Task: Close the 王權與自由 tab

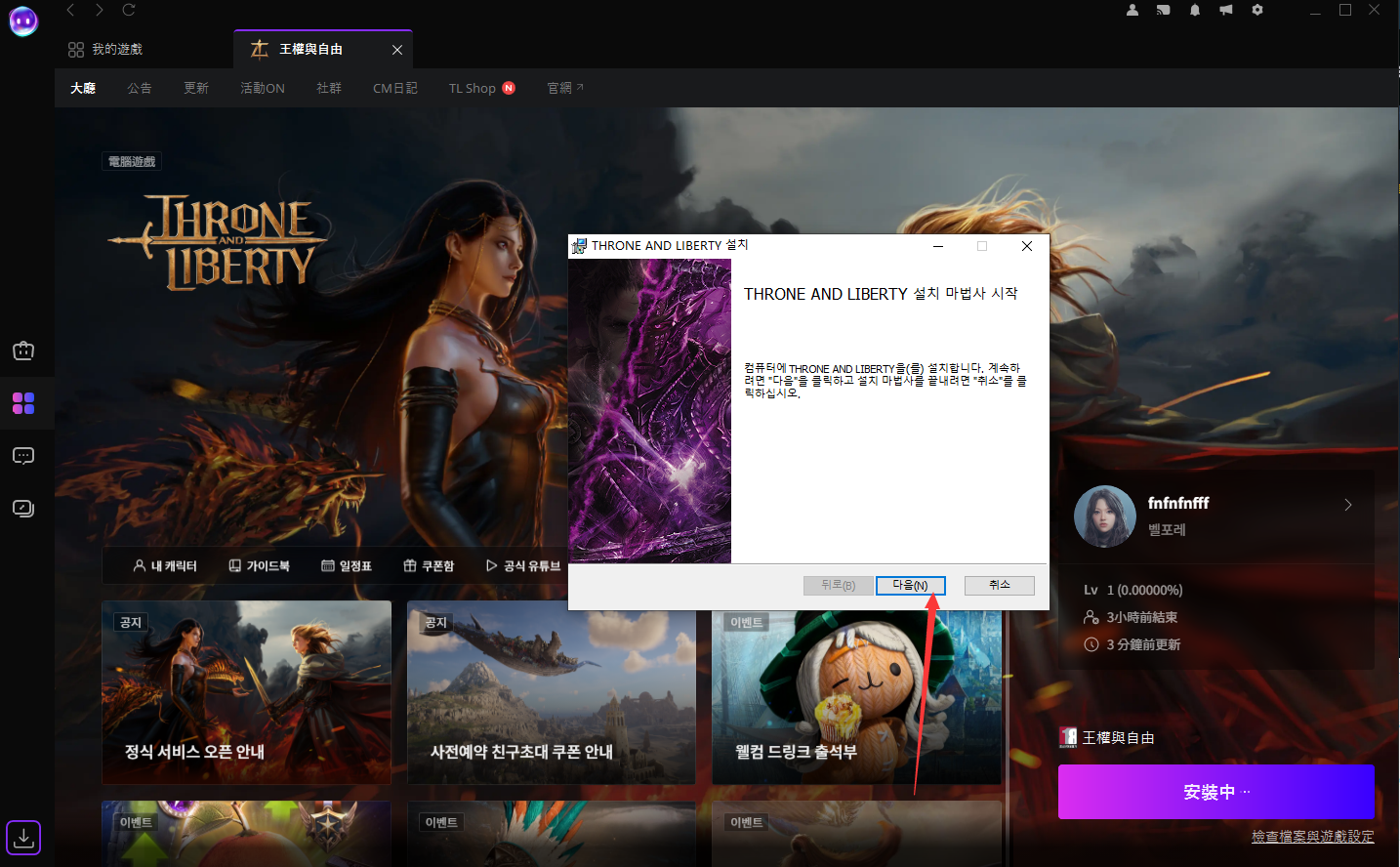Action: click(397, 50)
